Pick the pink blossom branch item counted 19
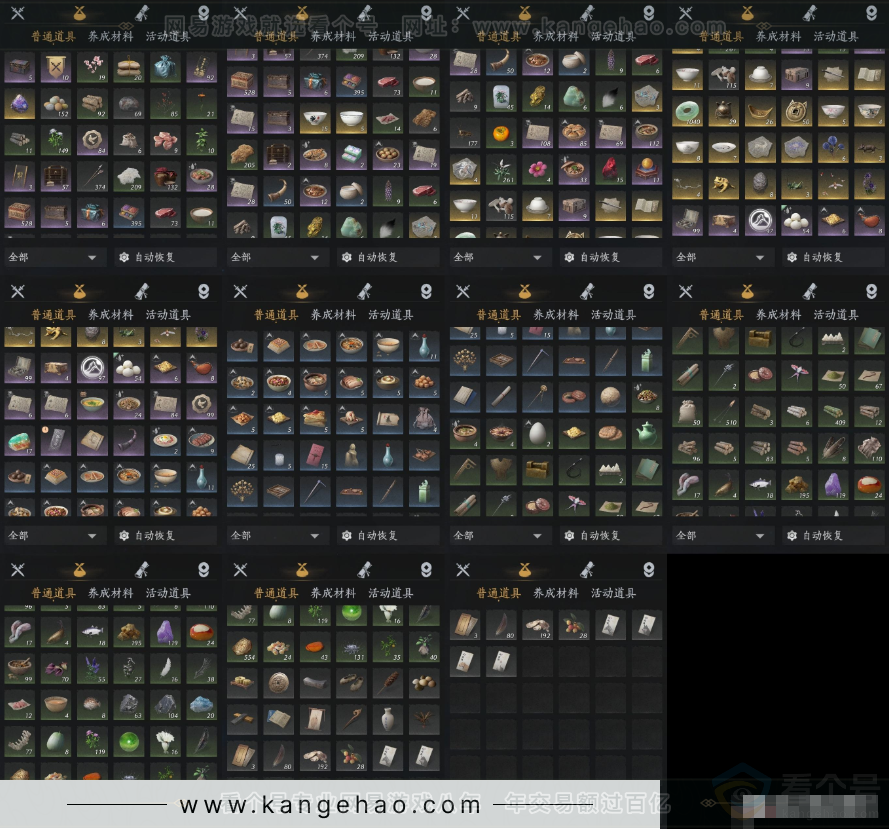Image resolution: width=889 pixels, height=829 pixels. tap(92, 68)
